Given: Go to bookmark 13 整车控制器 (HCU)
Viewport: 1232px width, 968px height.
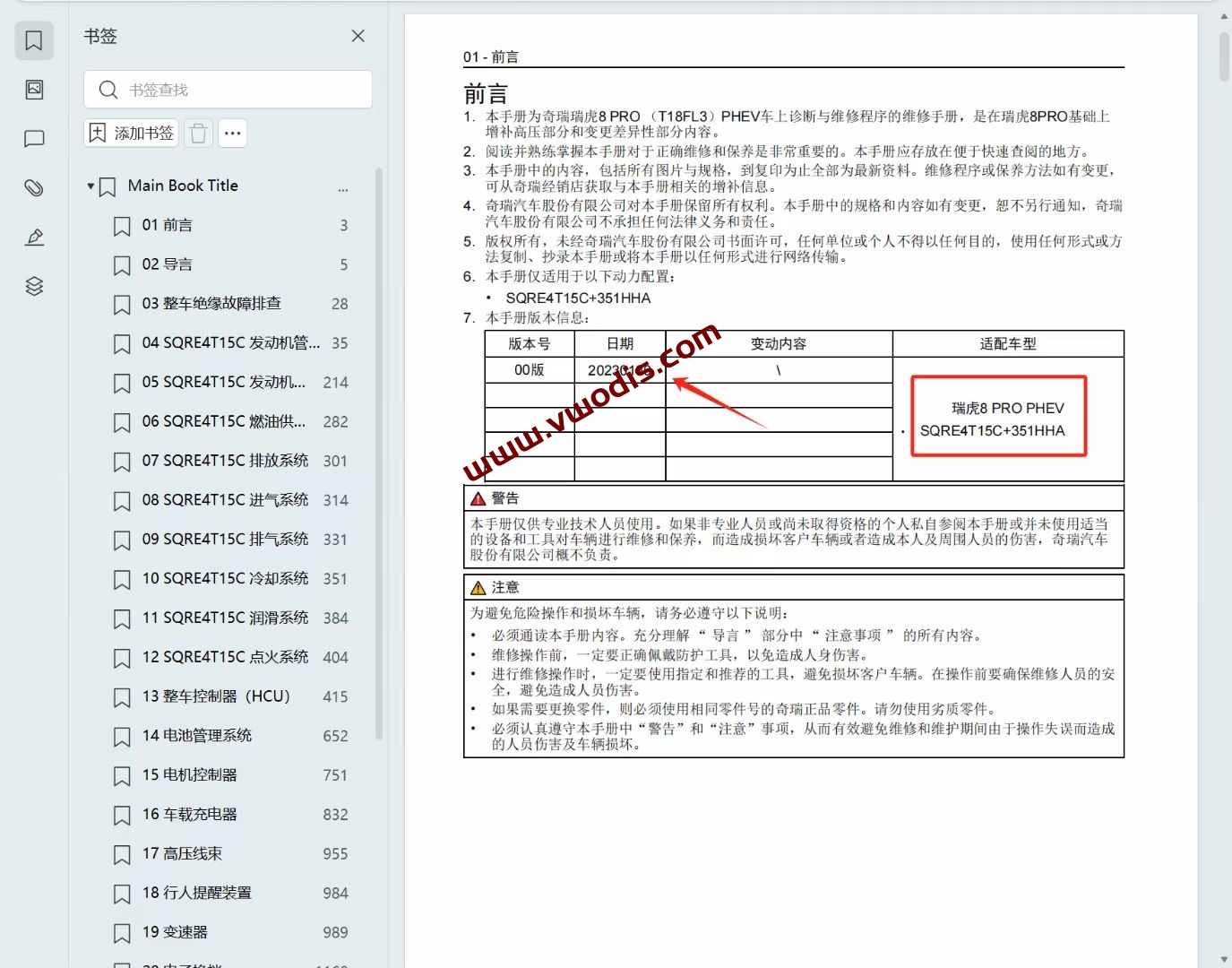Looking at the screenshot, I should (x=216, y=696).
